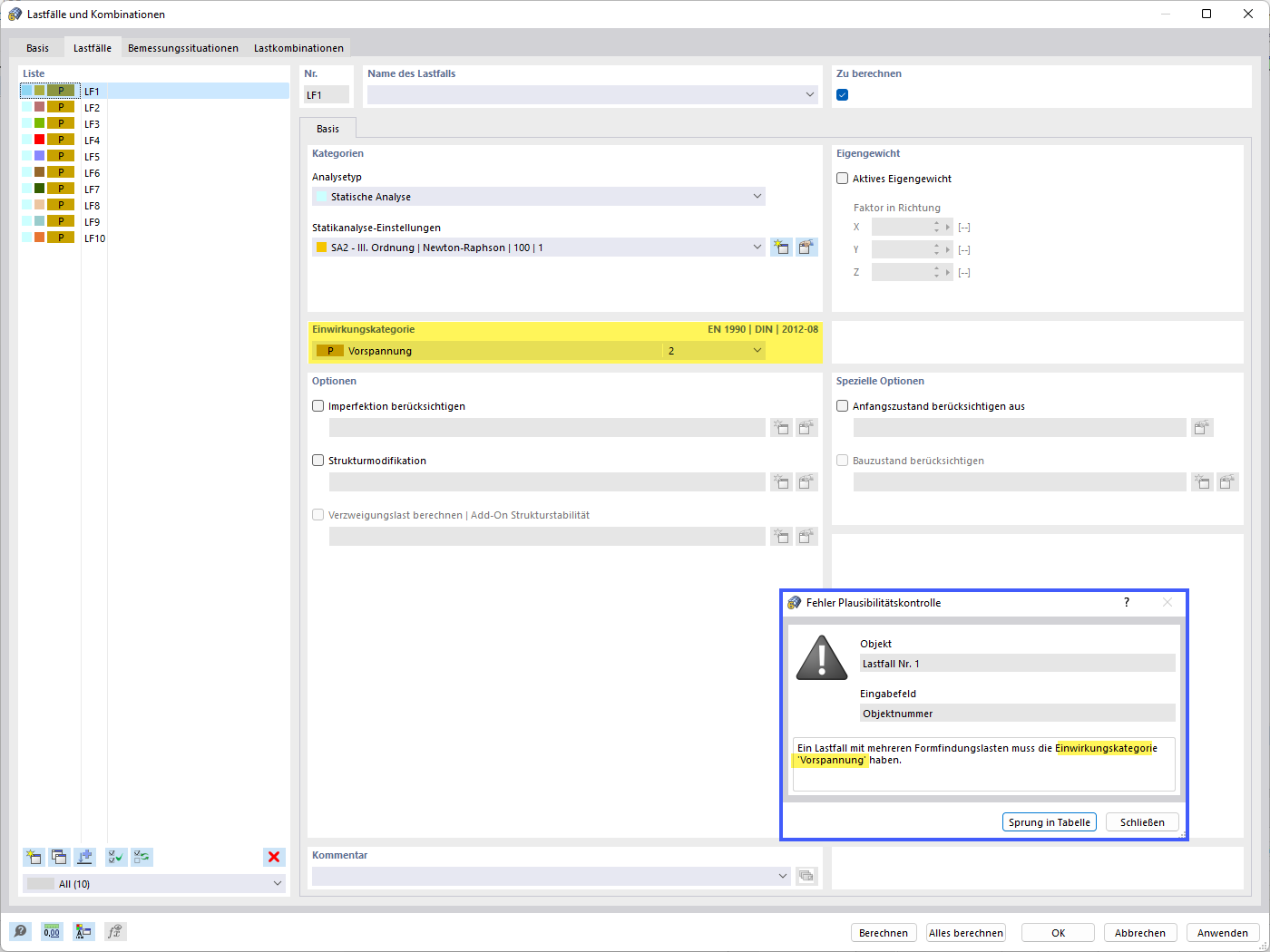Screen dimensions: 1270x952
Task: Enable Anfangszustand berücksichtigen aus checkbox
Action: [x=842, y=406]
